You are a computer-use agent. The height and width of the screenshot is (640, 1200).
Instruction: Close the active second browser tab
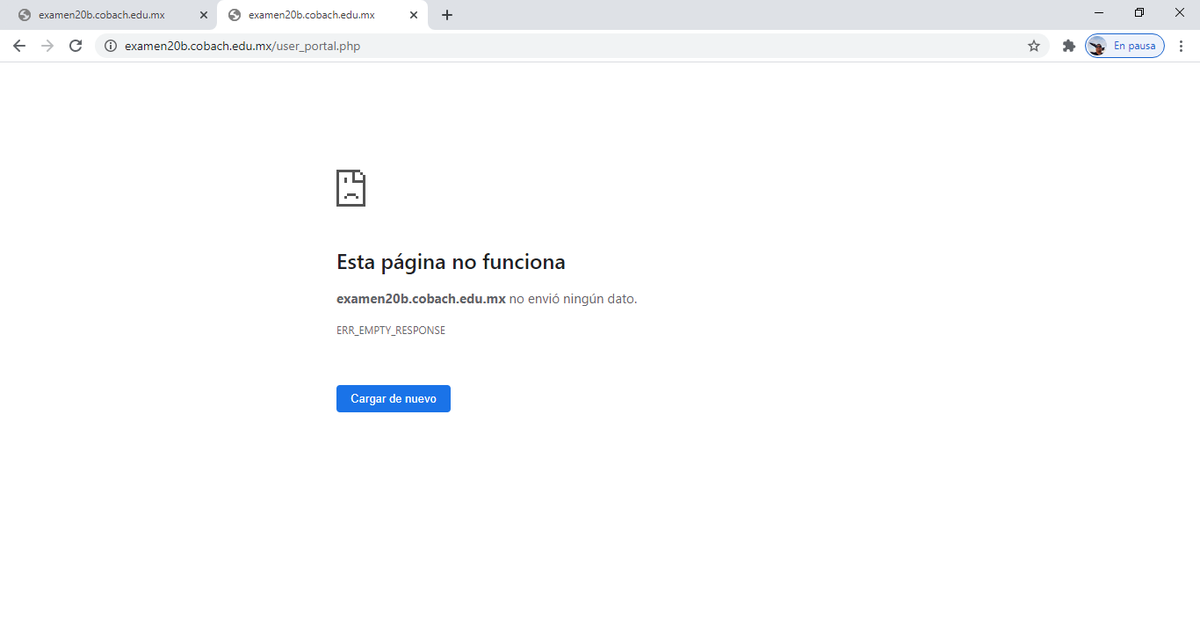[x=414, y=15]
